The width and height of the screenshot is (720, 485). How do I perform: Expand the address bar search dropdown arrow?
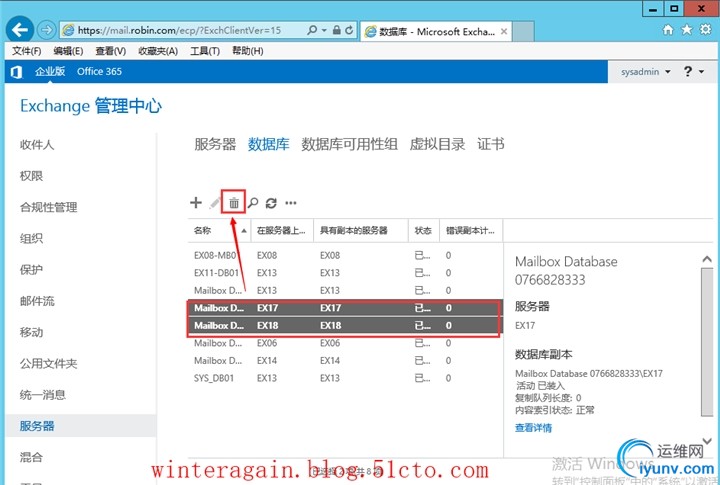pos(324,30)
